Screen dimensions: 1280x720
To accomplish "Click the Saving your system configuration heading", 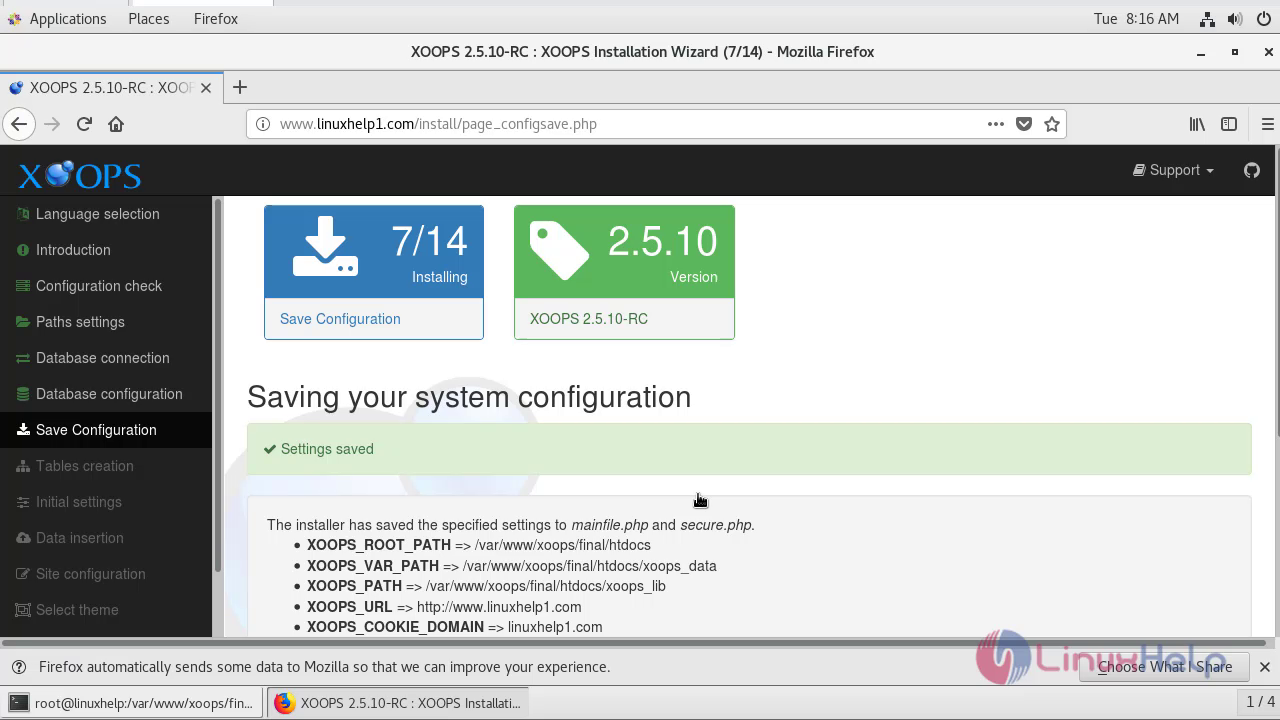I will [x=469, y=397].
